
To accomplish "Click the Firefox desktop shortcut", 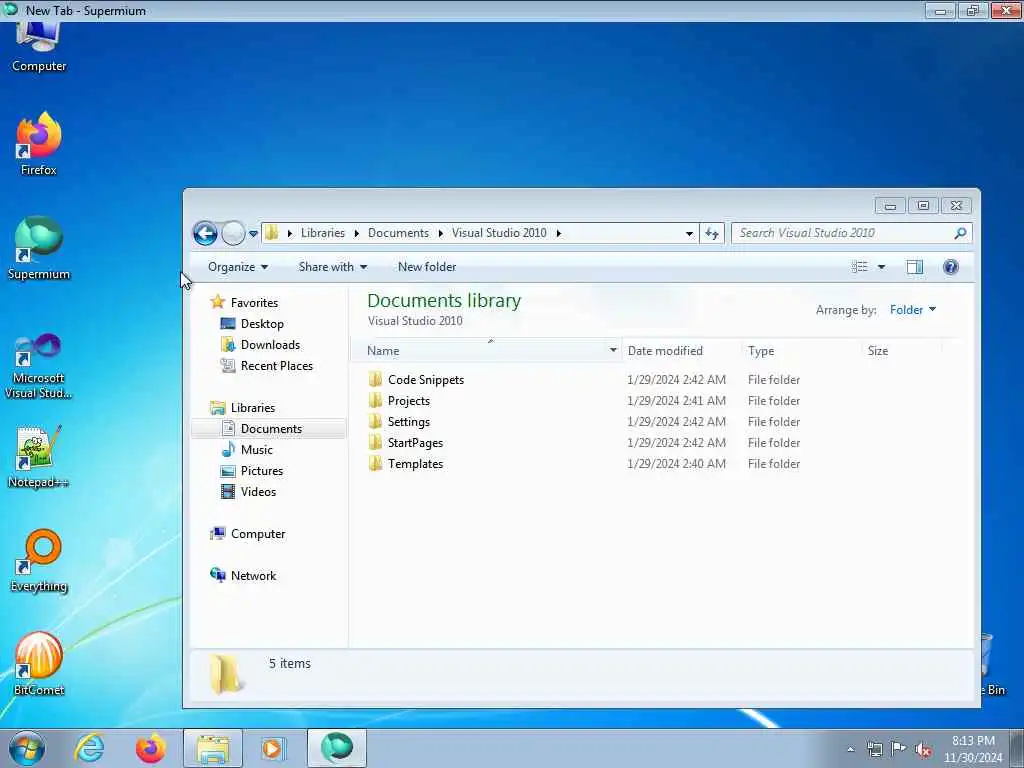I will 39,144.
